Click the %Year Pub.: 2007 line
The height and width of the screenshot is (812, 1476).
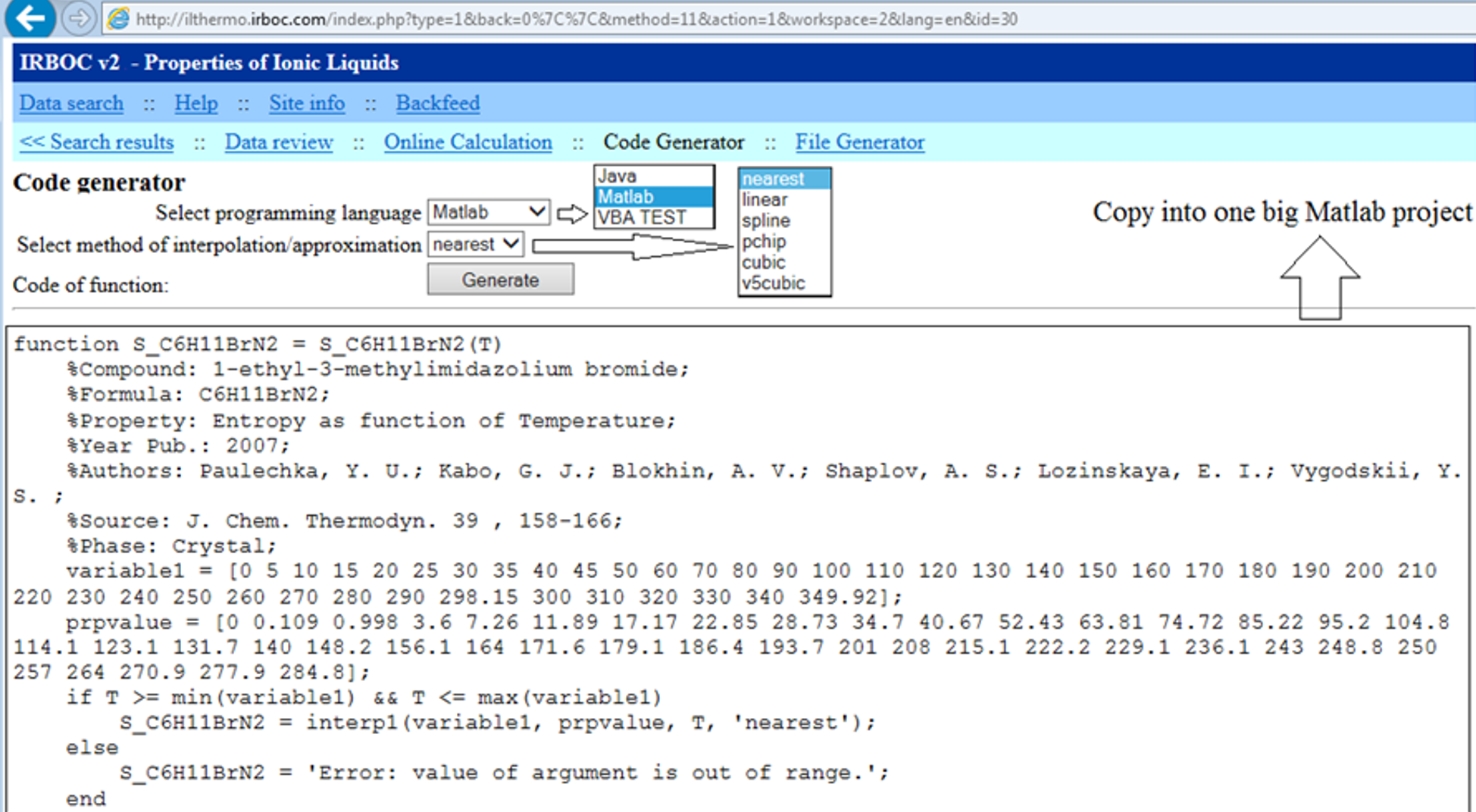(x=177, y=445)
